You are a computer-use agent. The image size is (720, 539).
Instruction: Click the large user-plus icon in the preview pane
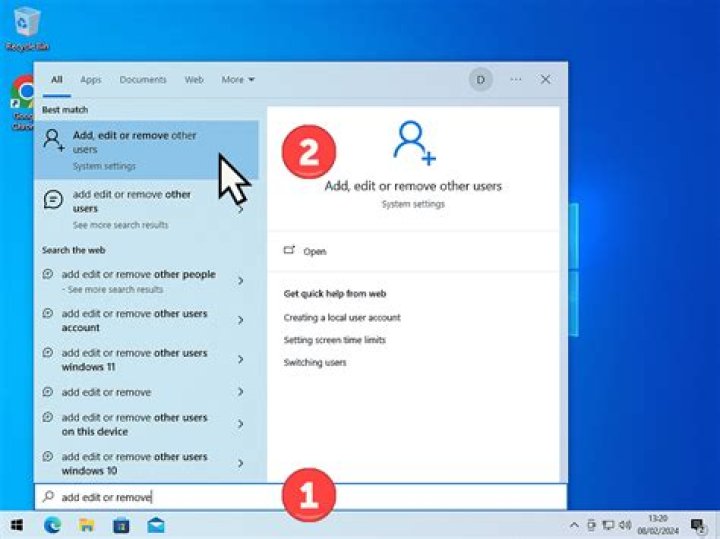414,142
